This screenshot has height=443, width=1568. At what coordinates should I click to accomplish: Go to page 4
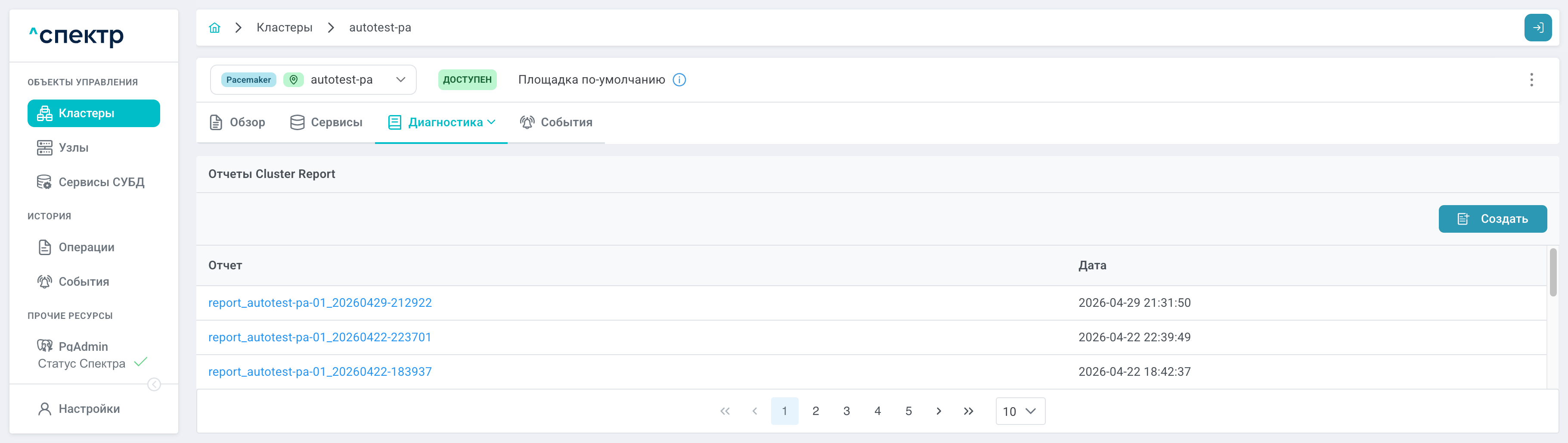click(x=877, y=411)
